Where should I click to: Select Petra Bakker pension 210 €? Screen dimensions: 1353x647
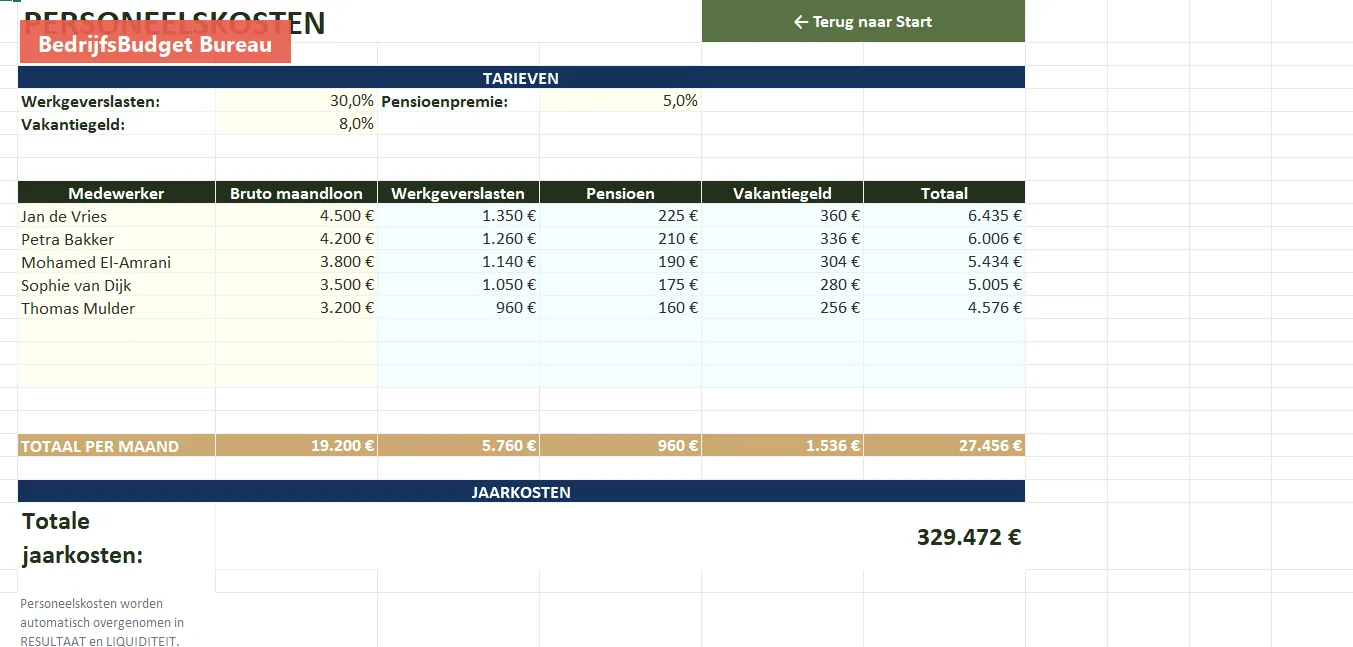pos(621,239)
